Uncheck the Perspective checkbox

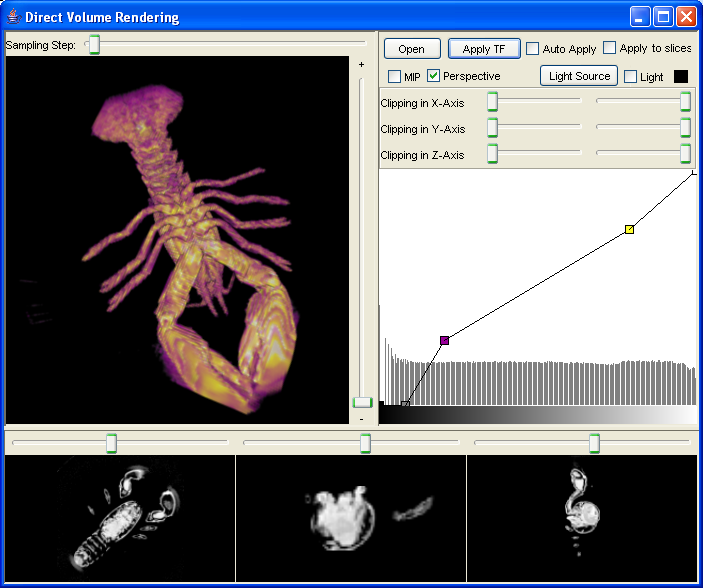click(x=433, y=76)
